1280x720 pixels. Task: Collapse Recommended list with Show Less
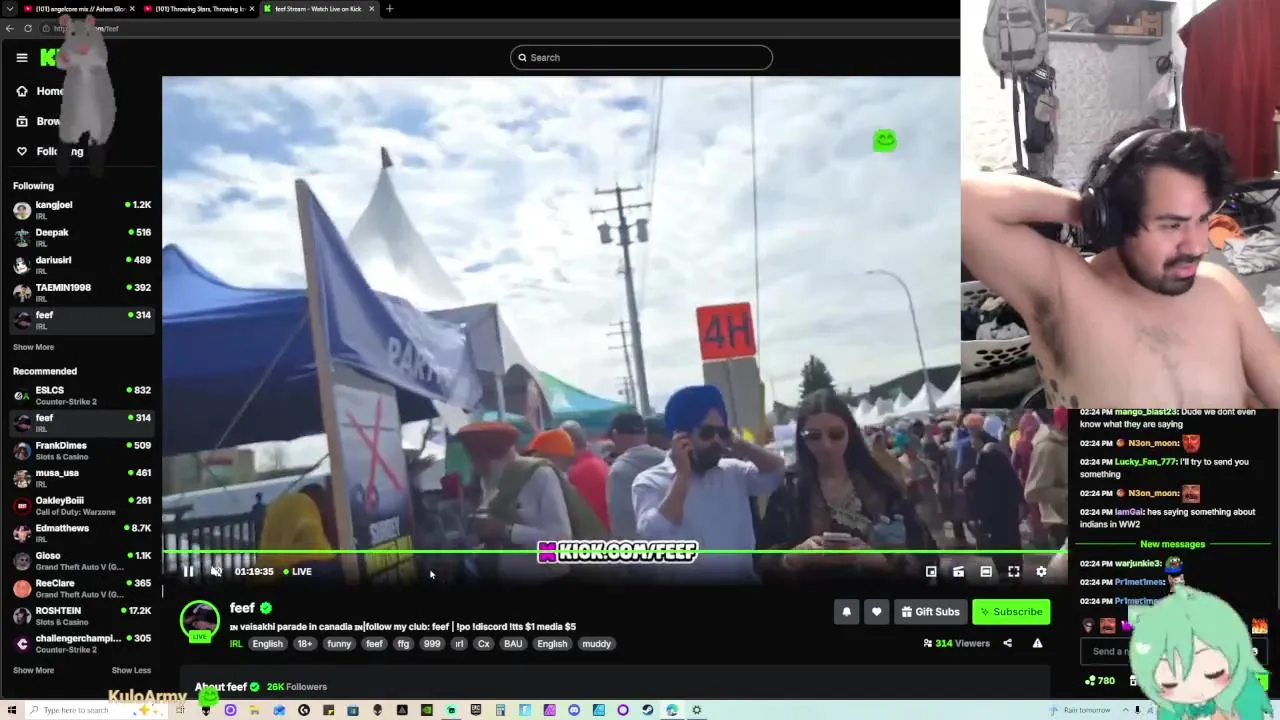[x=131, y=670]
